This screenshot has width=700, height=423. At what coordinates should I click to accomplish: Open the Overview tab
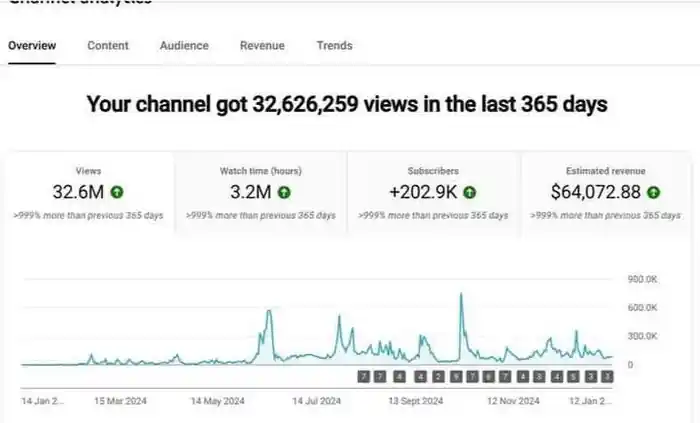pos(32,46)
